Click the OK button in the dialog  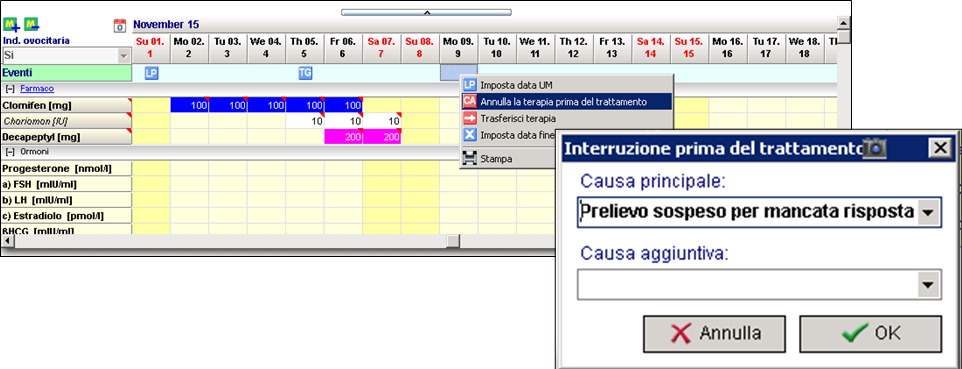(x=870, y=333)
